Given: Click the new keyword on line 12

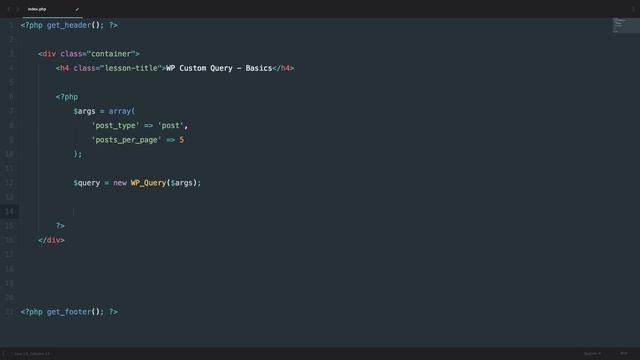Looking at the screenshot, I should click(x=120, y=183).
